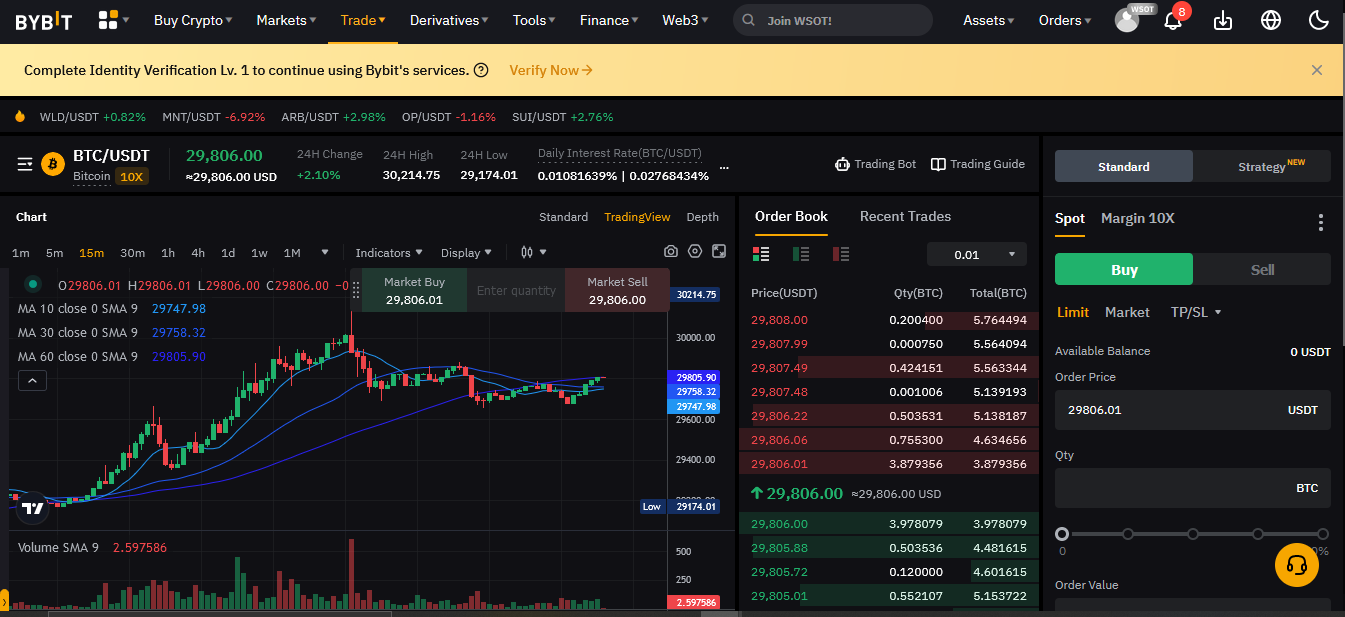Open chart settings via the gear icon

click(695, 252)
